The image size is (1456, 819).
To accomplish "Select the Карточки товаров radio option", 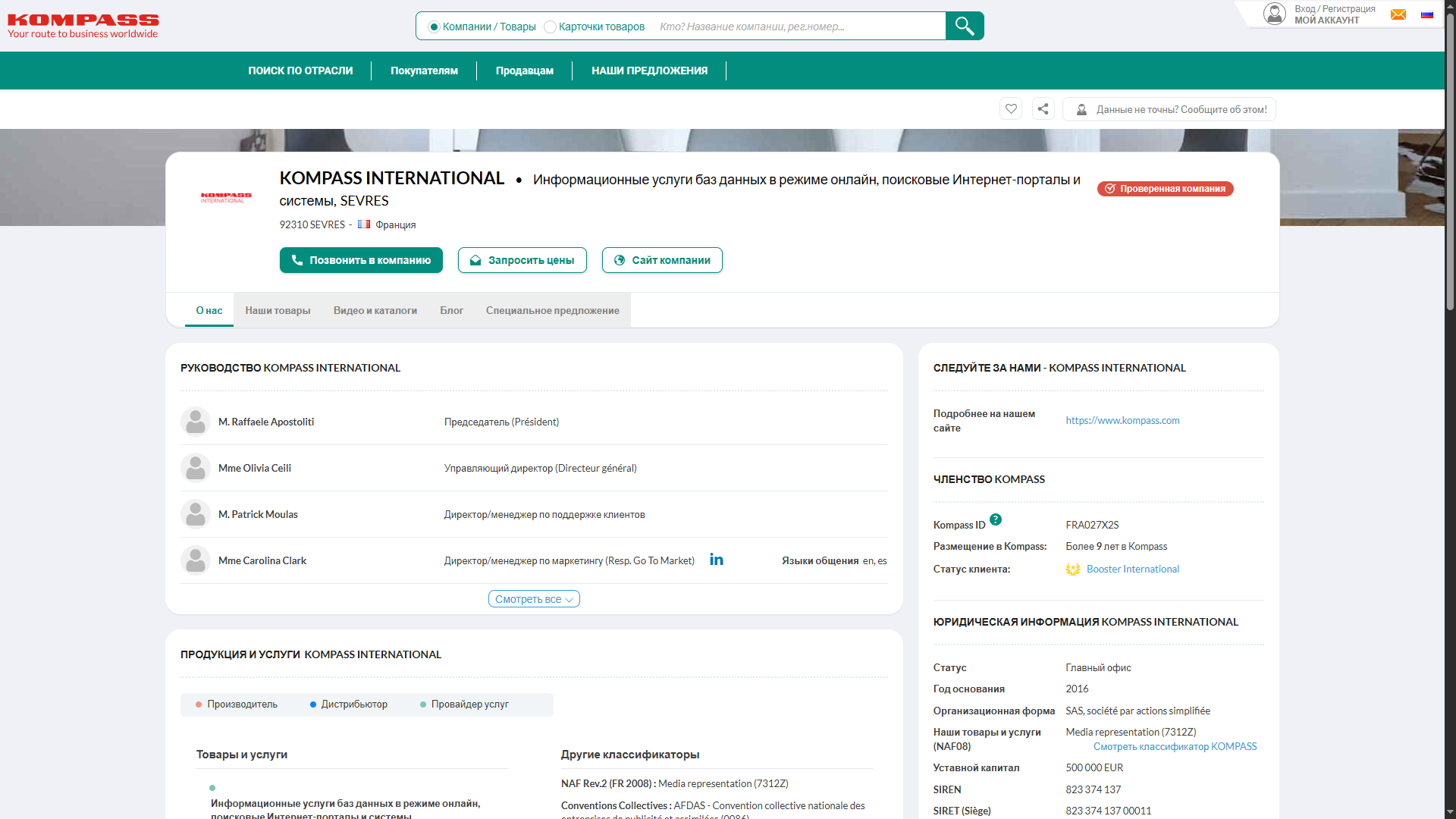I will pos(551,27).
